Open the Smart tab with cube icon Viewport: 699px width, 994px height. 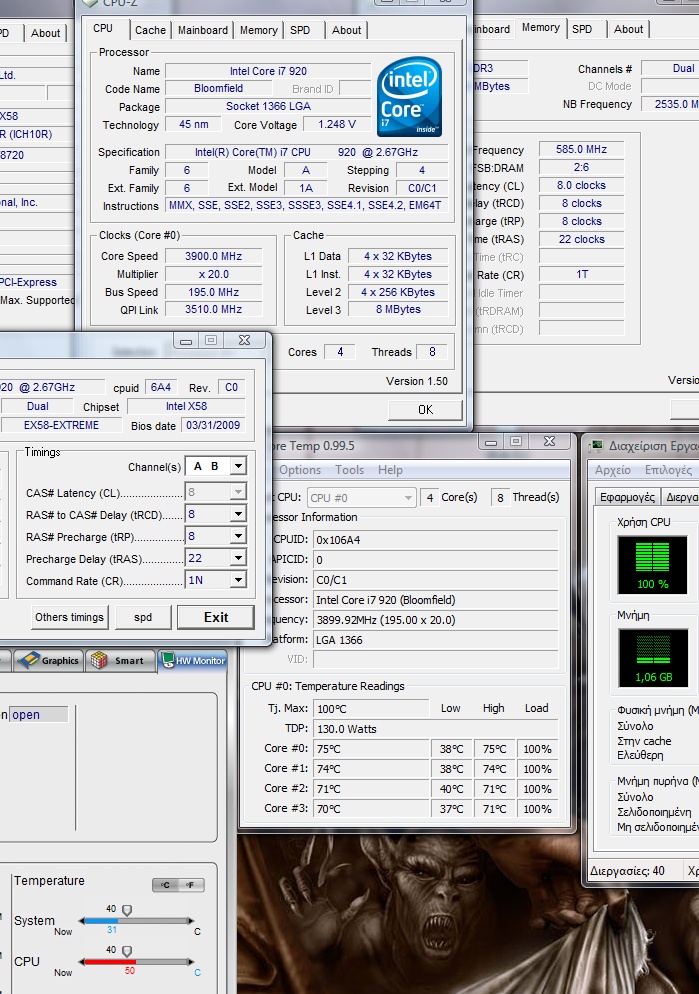point(119,661)
